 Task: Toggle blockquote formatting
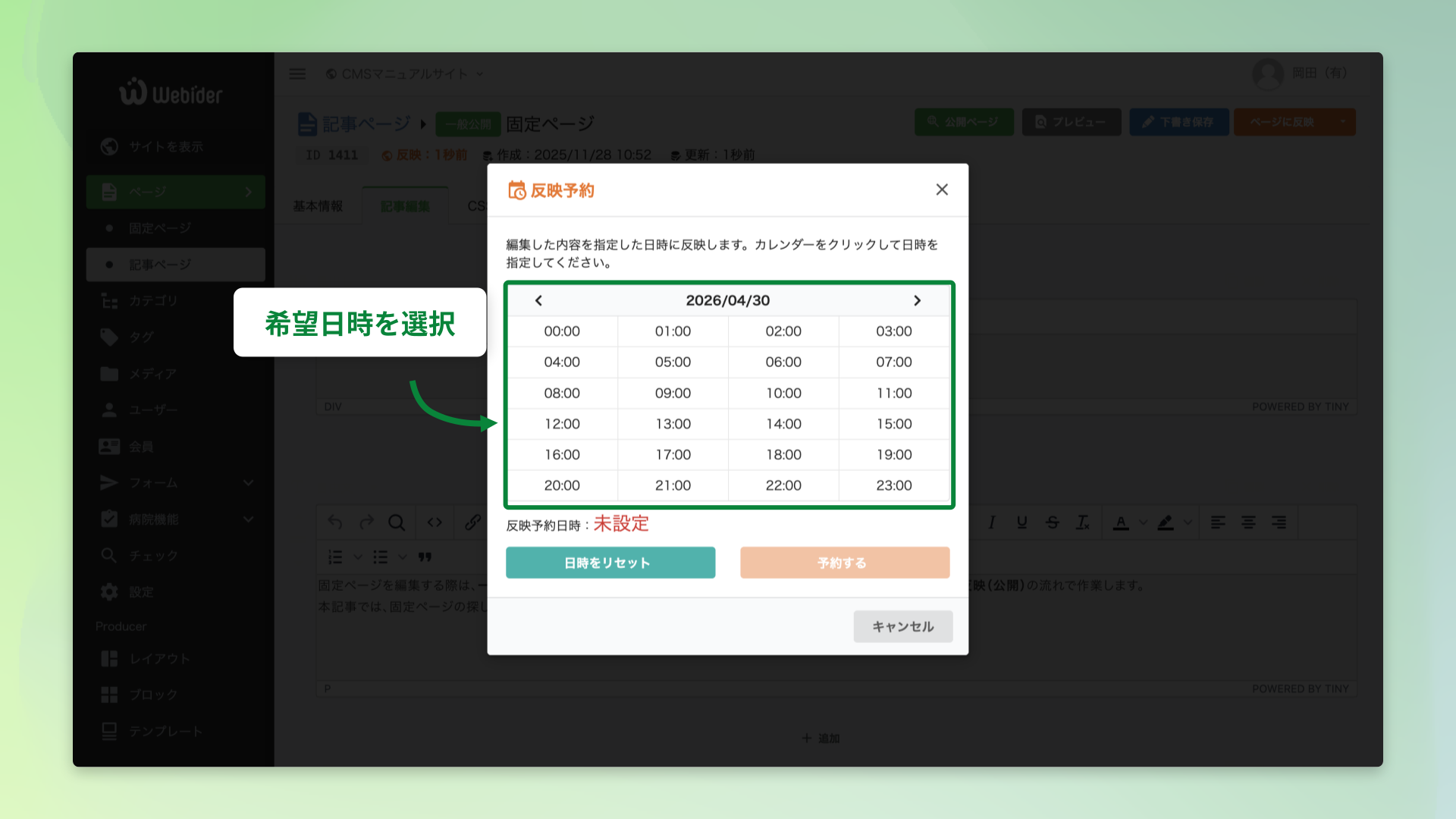click(425, 557)
